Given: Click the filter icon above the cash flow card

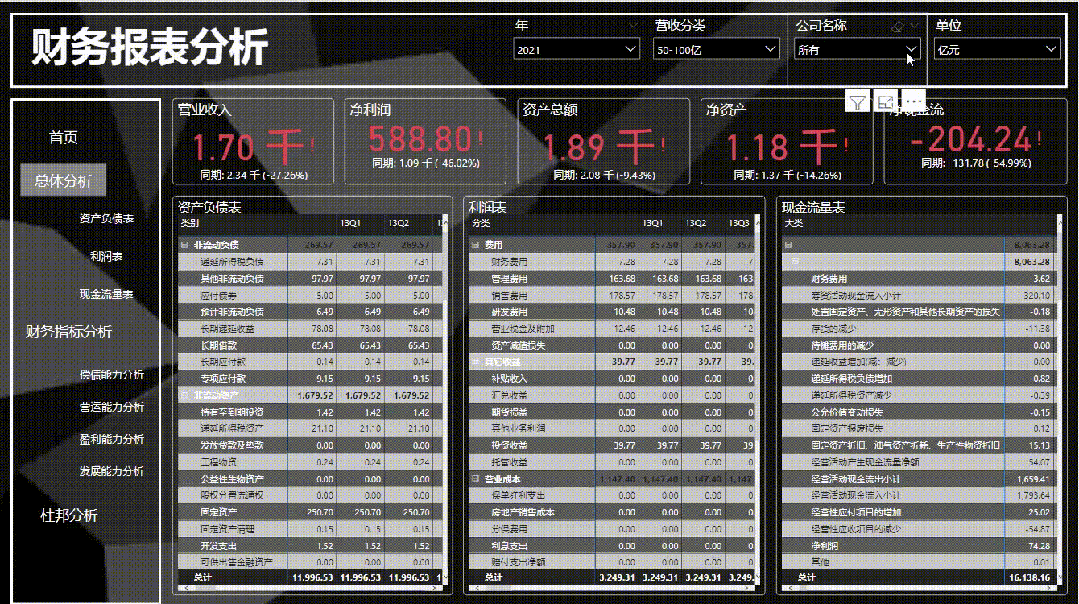Looking at the screenshot, I should tap(857, 101).
